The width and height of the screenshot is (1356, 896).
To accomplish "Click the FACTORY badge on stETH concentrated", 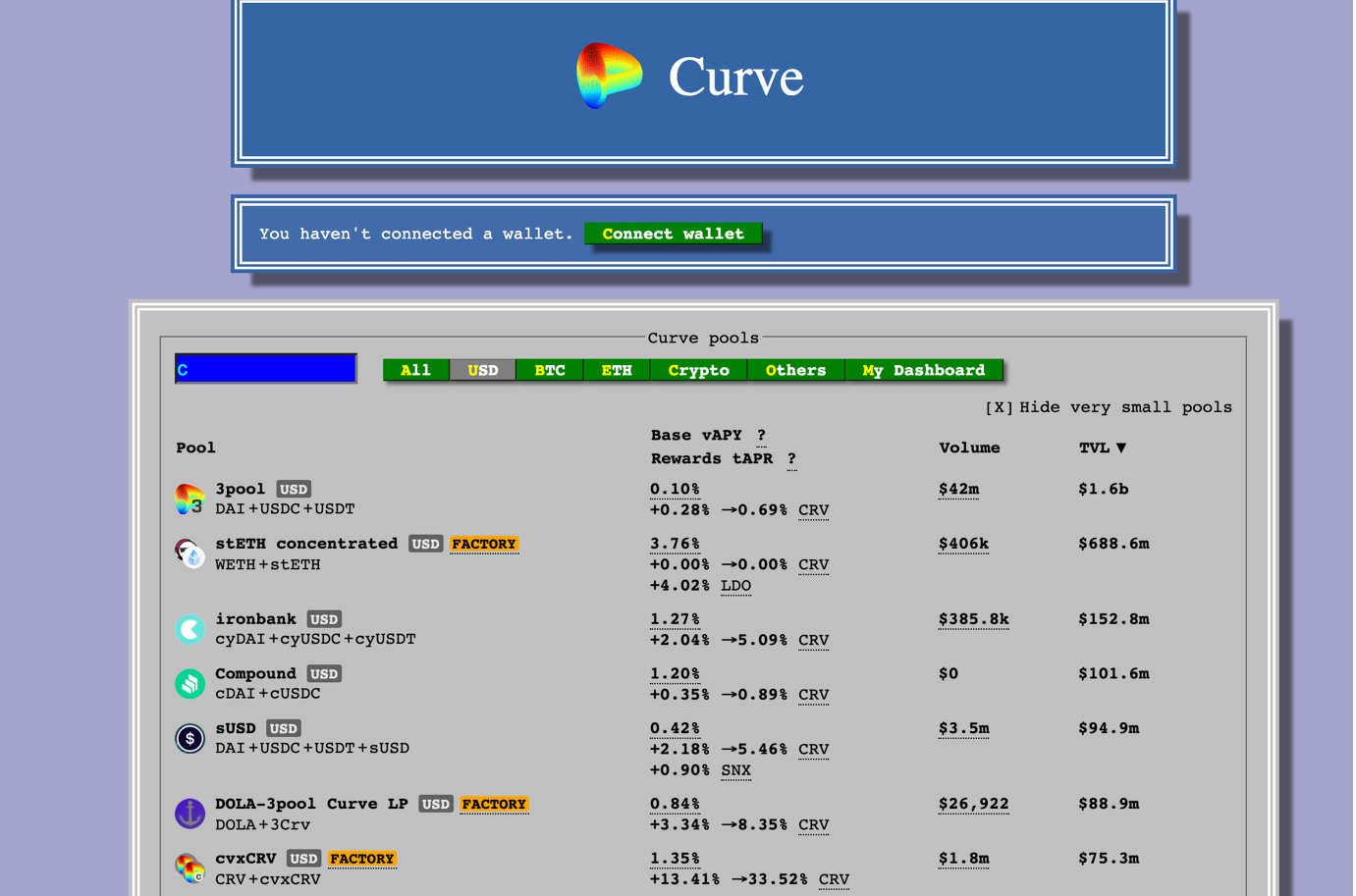I will [484, 544].
